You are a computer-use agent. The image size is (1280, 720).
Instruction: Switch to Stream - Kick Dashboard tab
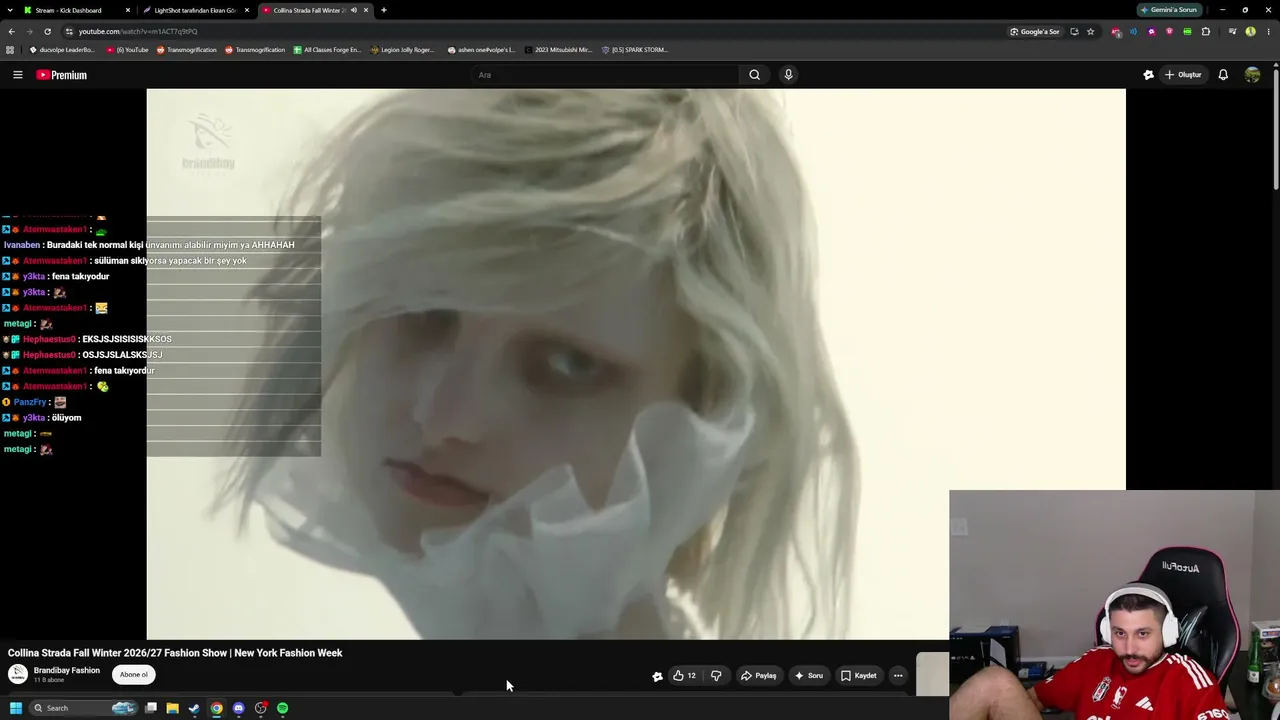[x=77, y=10]
